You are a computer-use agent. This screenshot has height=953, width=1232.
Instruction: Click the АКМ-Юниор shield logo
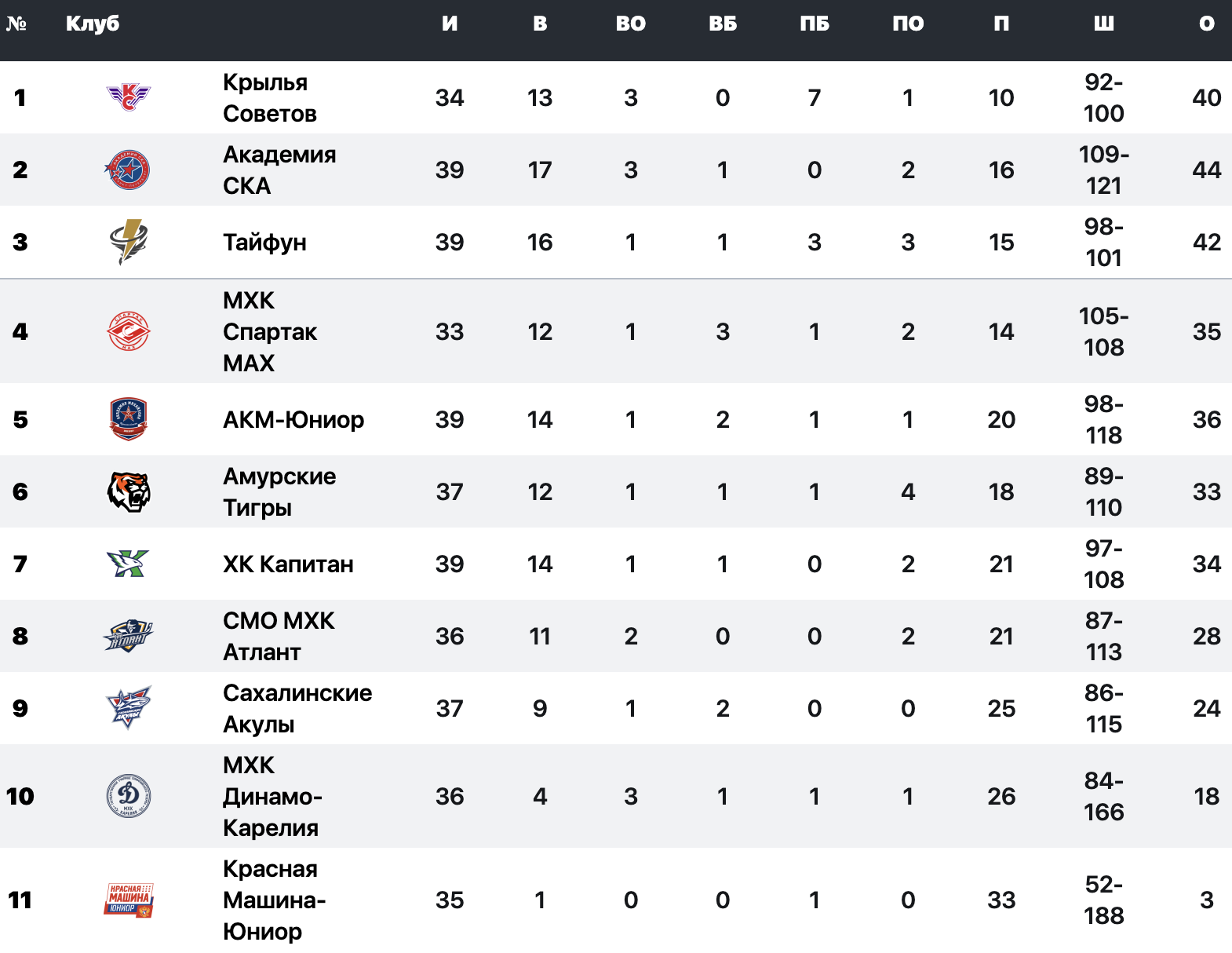click(x=128, y=419)
